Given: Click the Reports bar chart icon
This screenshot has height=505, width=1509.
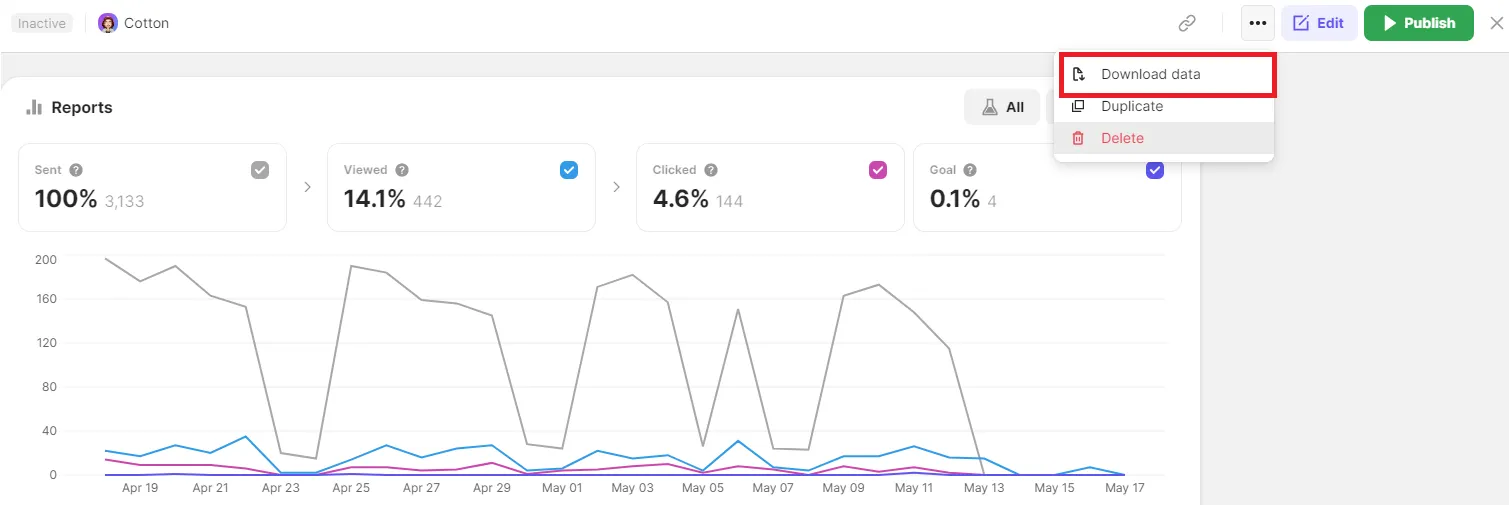Looking at the screenshot, I should [x=34, y=107].
